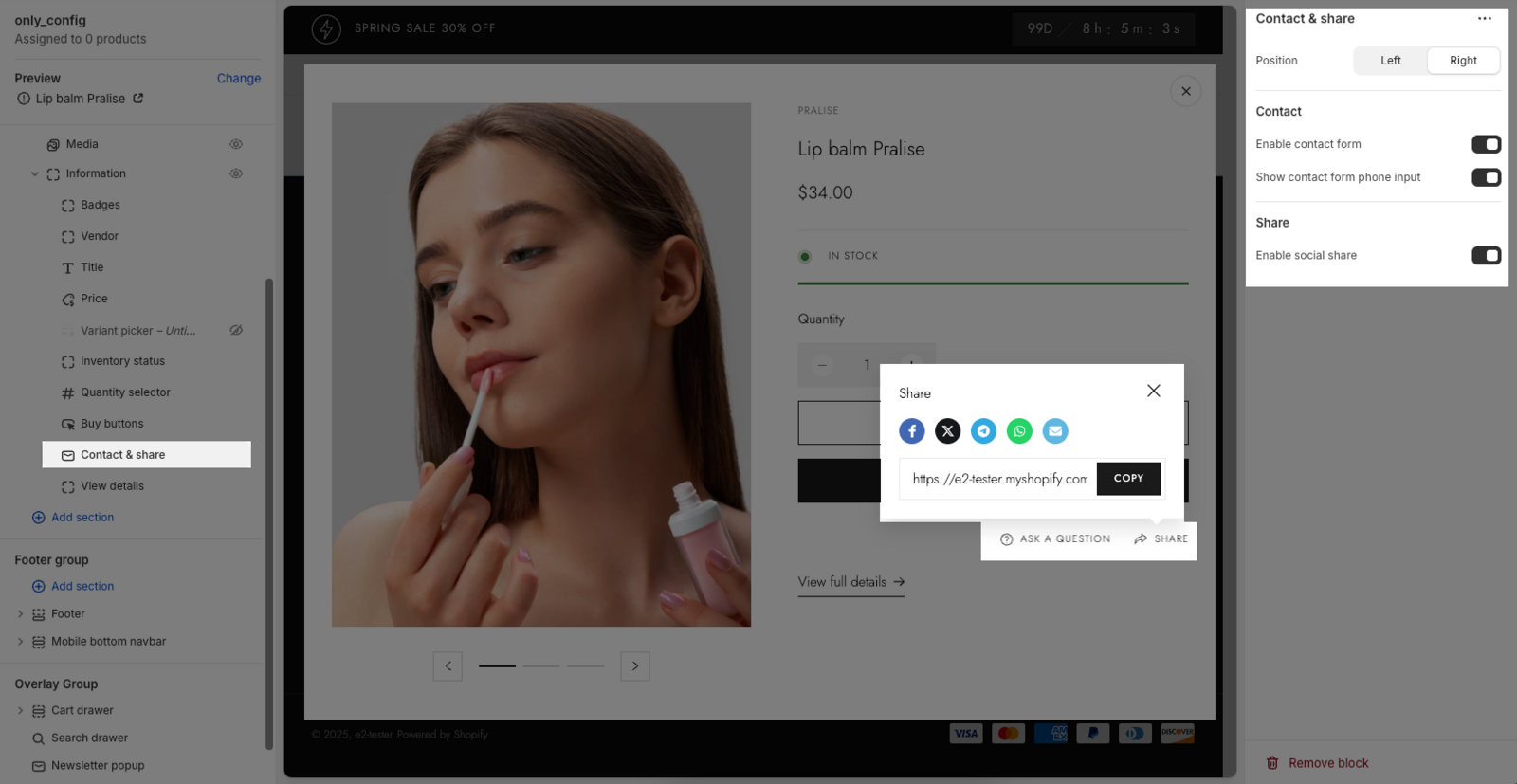
Task: Click the COPY link button
Action: [x=1128, y=479]
